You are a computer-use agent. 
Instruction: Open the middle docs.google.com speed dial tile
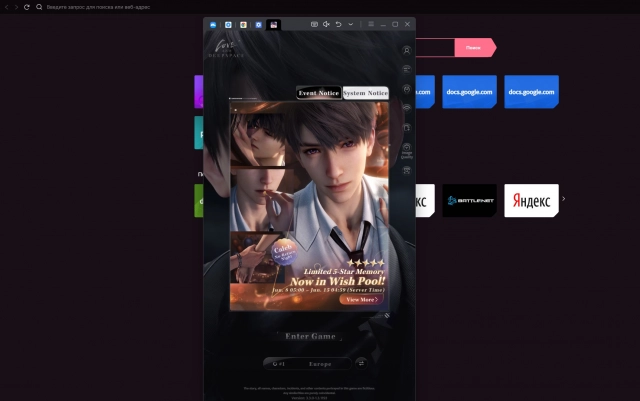point(469,92)
